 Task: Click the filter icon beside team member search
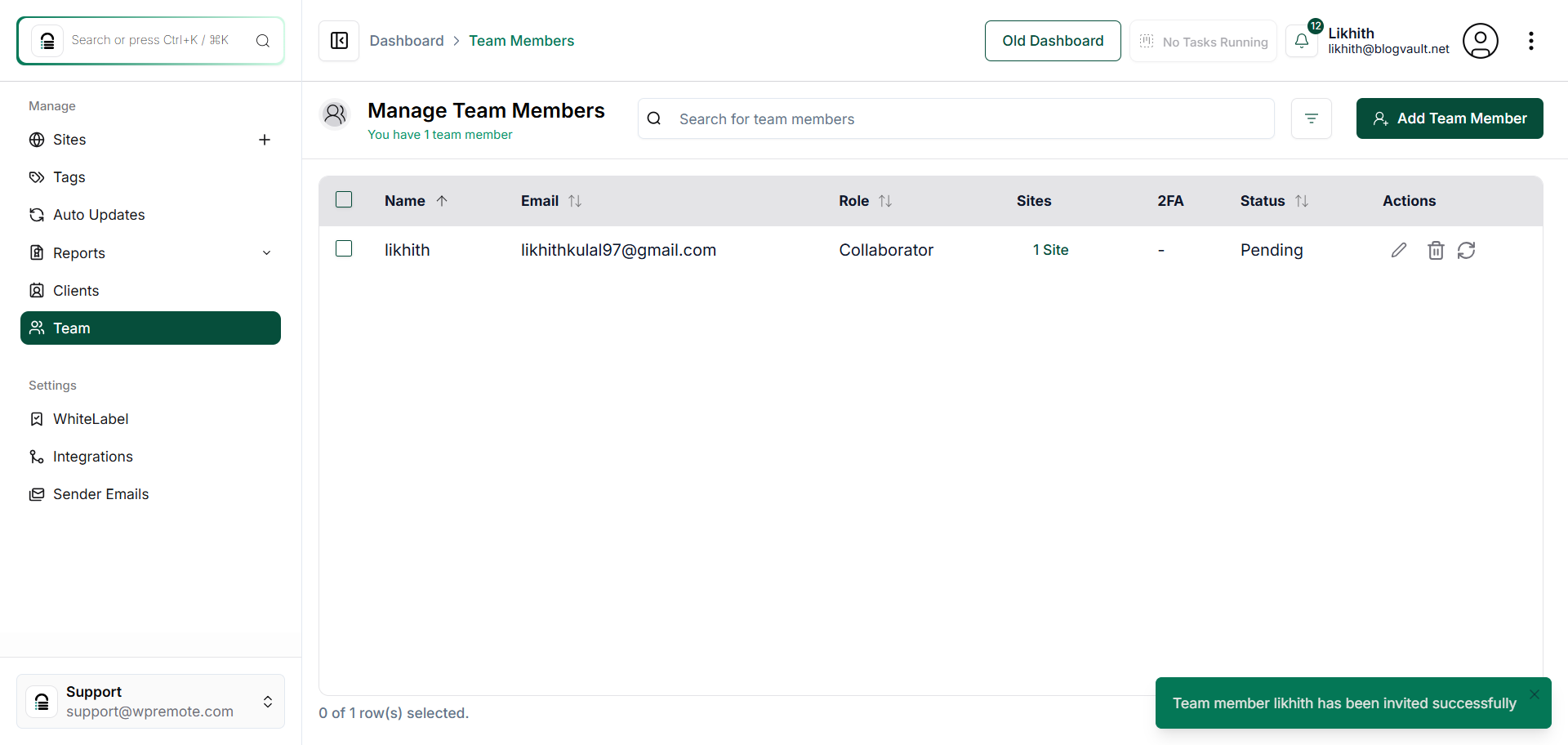[1312, 118]
